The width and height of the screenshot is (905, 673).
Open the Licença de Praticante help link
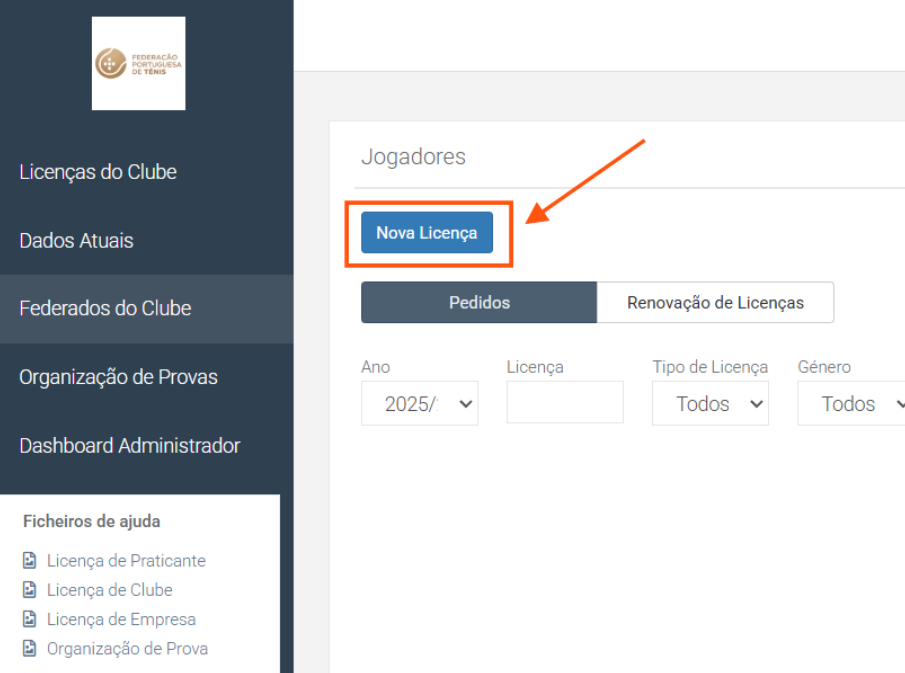[126, 561]
